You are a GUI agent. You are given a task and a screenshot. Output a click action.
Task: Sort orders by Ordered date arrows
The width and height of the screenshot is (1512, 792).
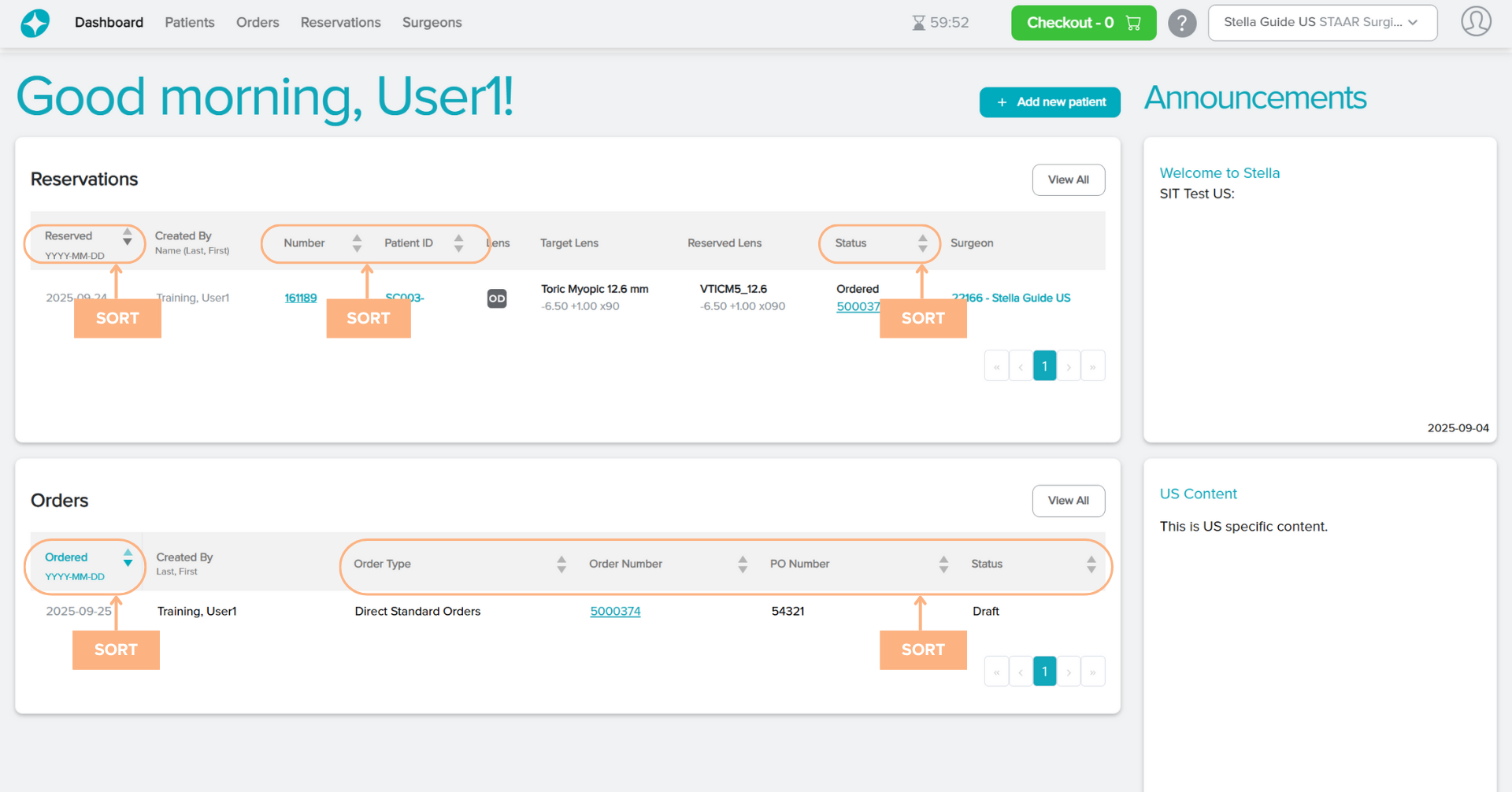point(128,557)
